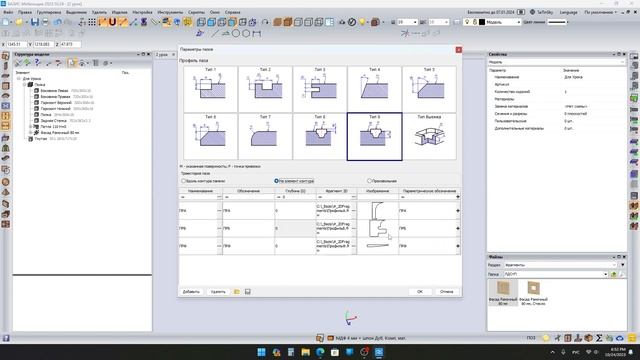Toggle the layer lock icon beside Модель
The image size is (640, 360).
(x=475, y=22)
